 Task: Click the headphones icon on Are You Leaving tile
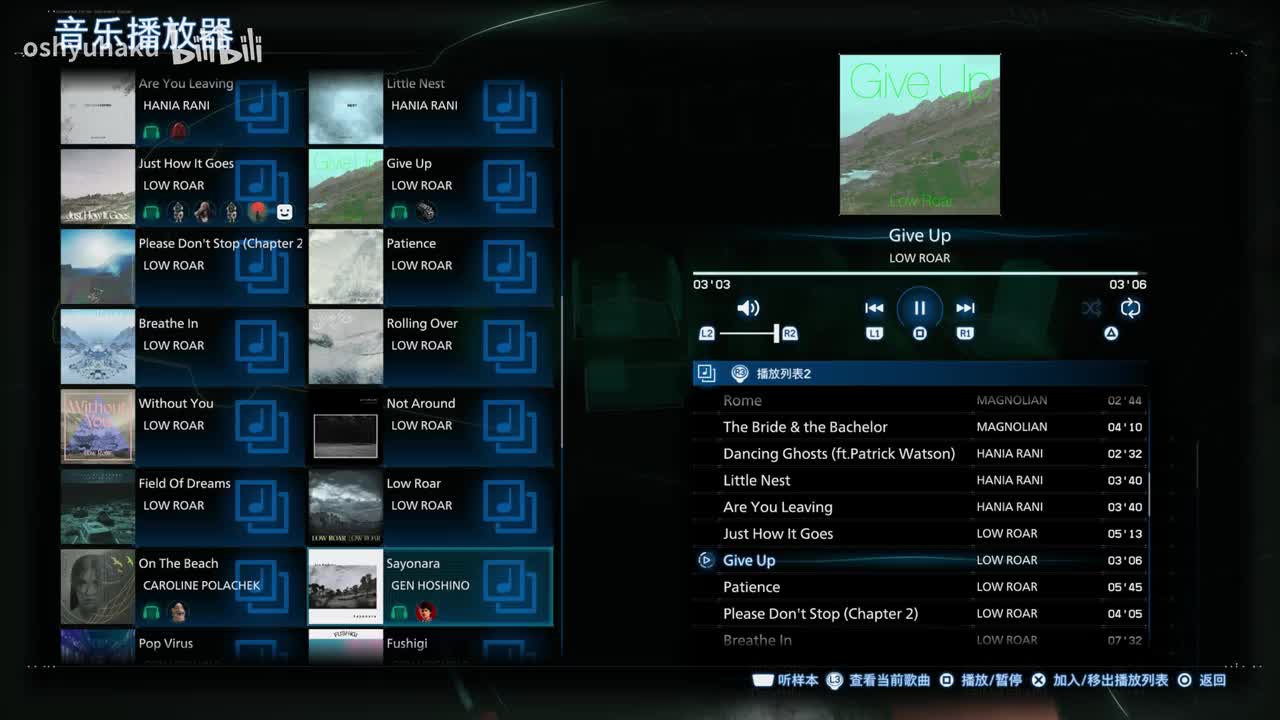pos(151,131)
